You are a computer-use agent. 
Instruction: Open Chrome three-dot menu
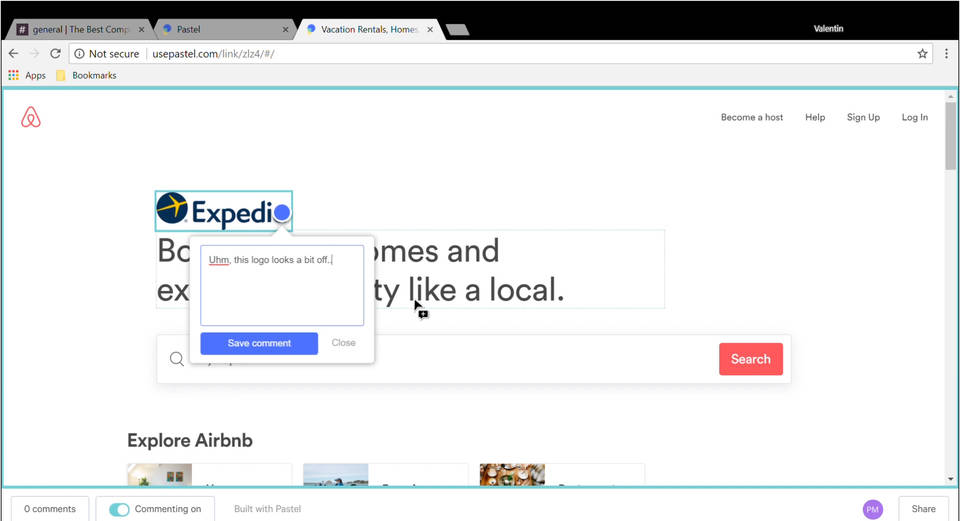[x=946, y=54]
